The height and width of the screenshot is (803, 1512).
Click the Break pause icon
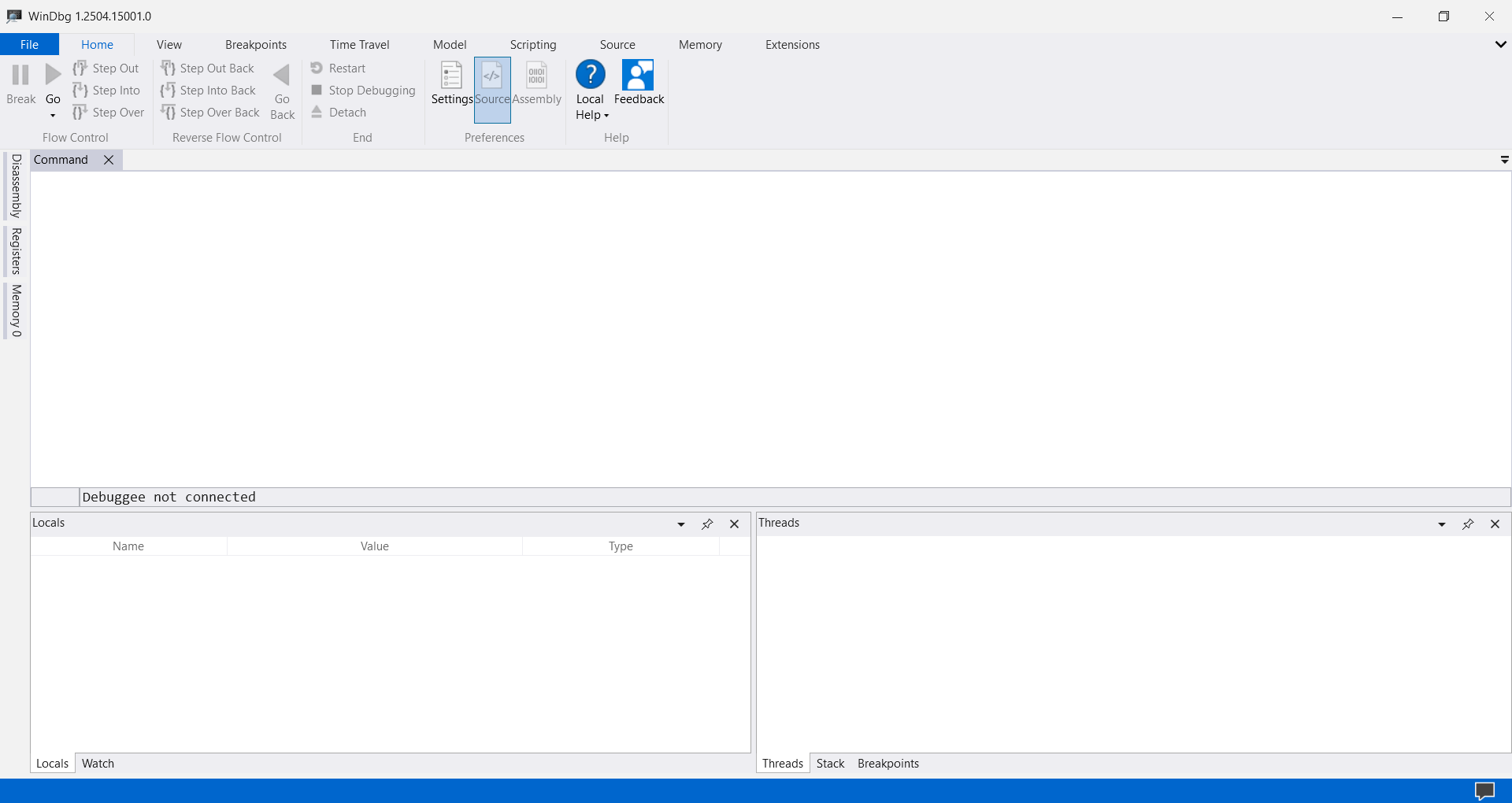click(x=20, y=75)
